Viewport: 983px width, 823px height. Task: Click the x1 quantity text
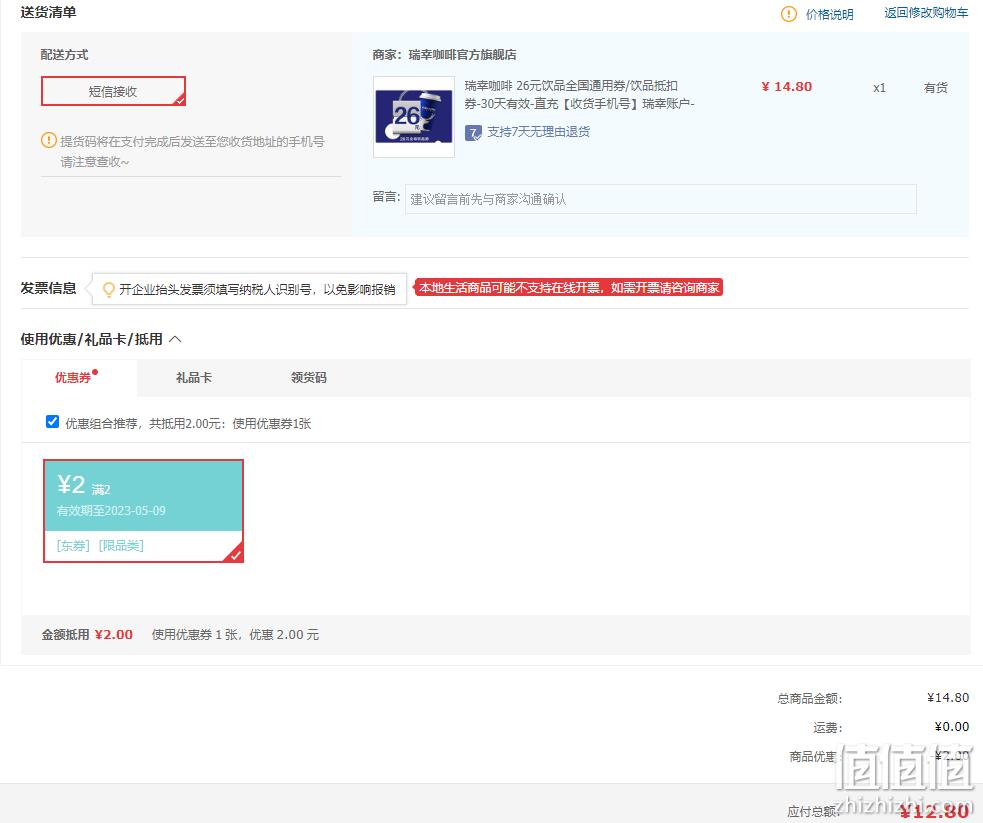880,88
